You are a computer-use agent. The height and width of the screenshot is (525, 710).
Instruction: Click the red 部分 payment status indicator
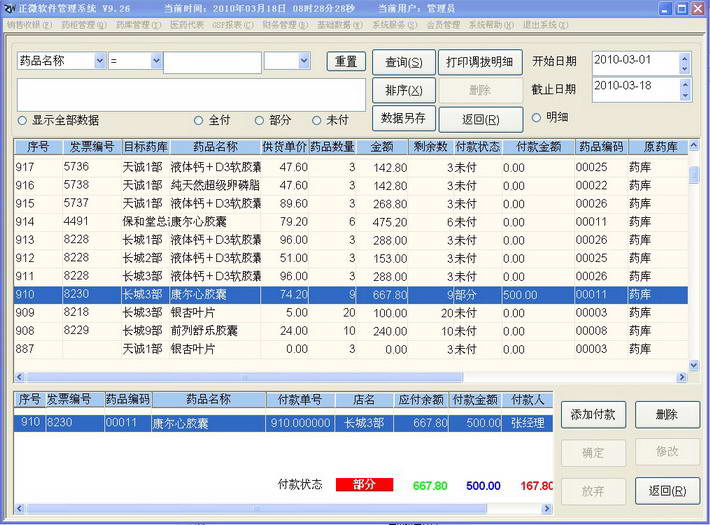click(365, 485)
